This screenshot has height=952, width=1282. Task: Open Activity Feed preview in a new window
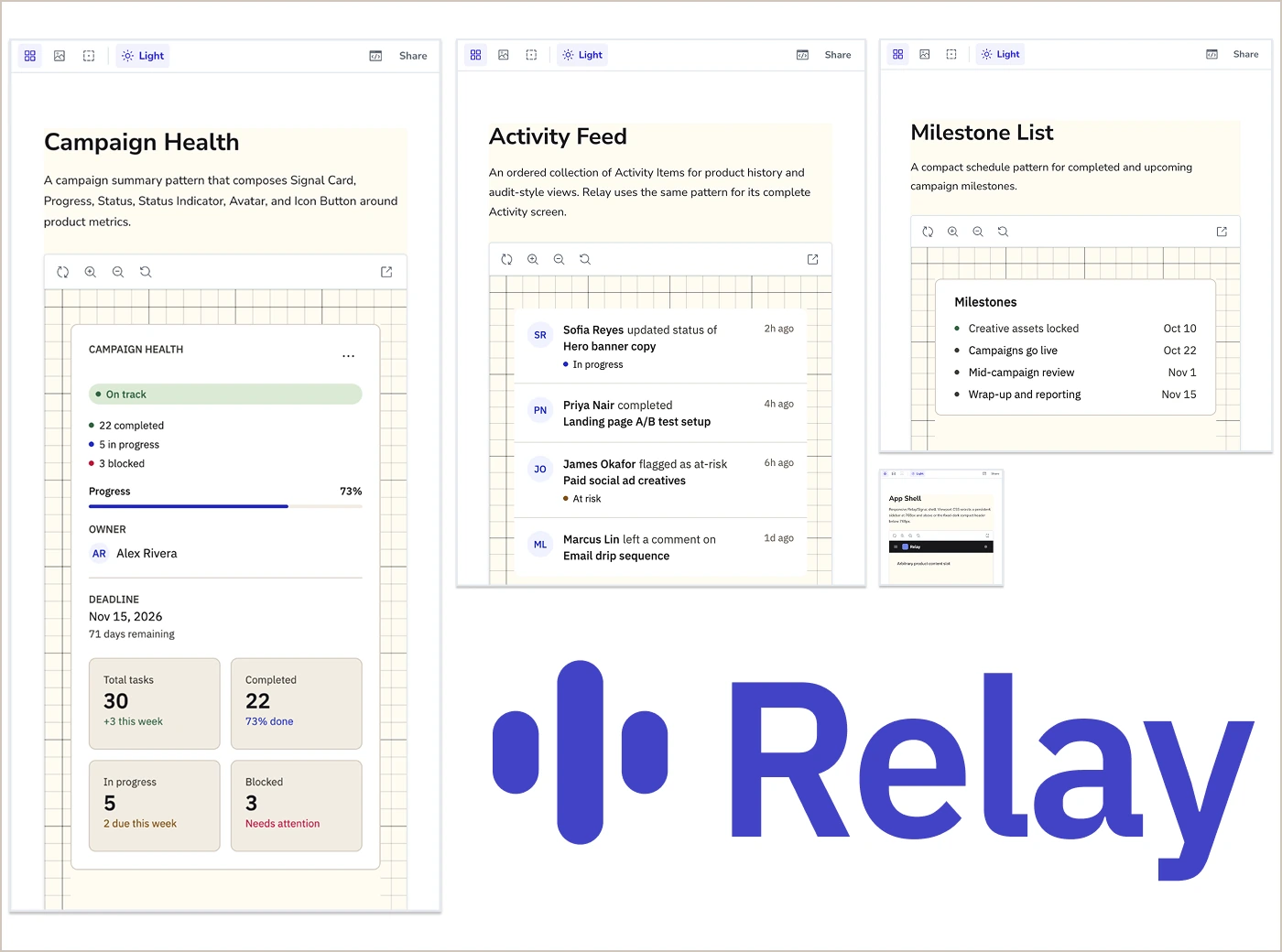(812, 259)
